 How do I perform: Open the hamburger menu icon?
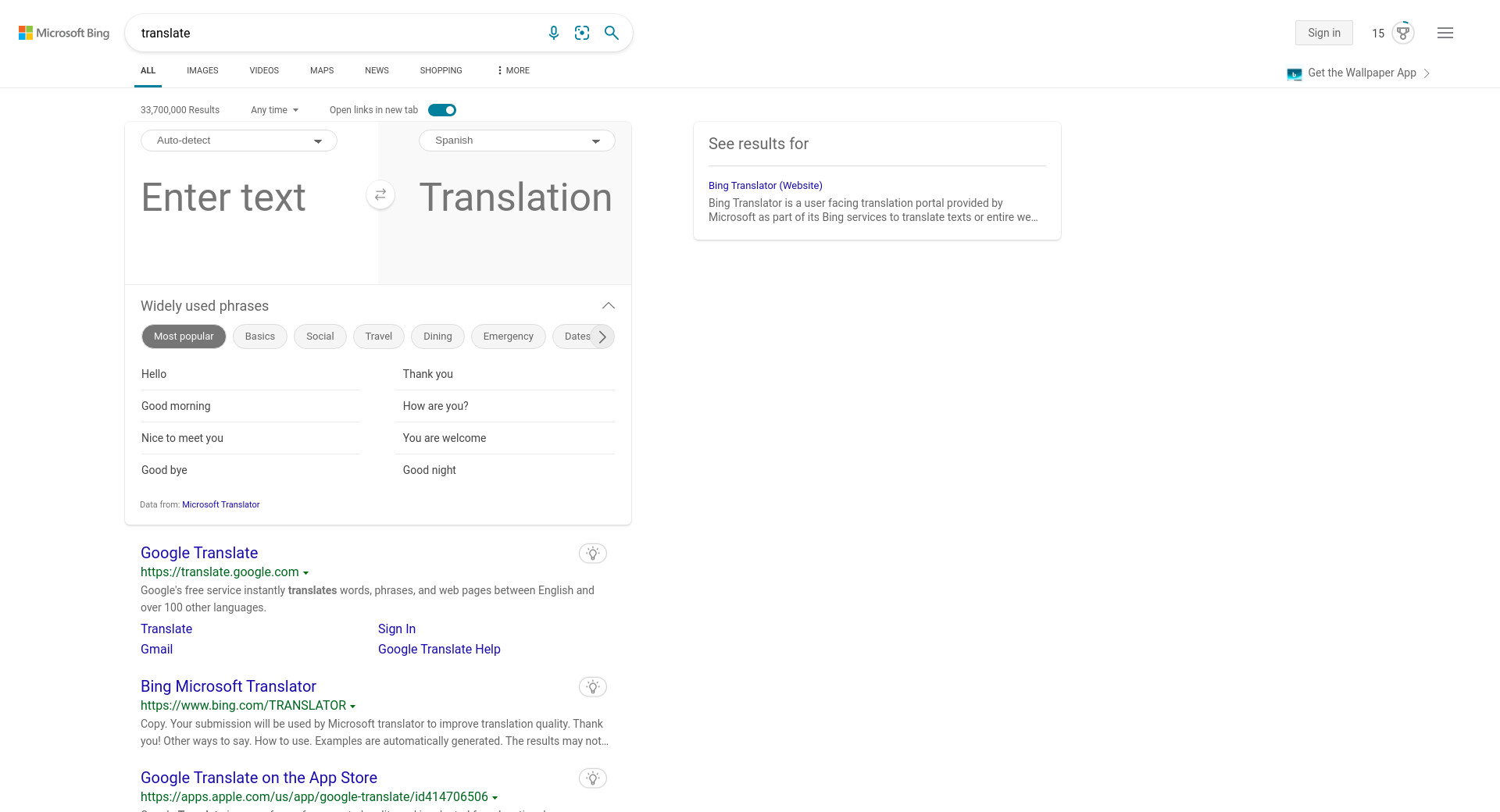click(1445, 33)
